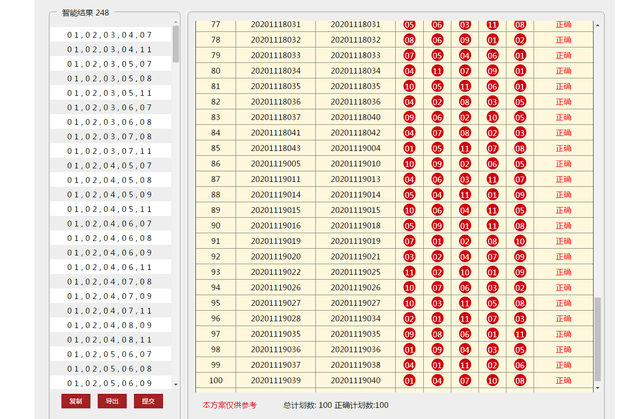Screen dimensions: 640x419
Task: Click start period 20201118033 in row 79
Action: click(276, 55)
